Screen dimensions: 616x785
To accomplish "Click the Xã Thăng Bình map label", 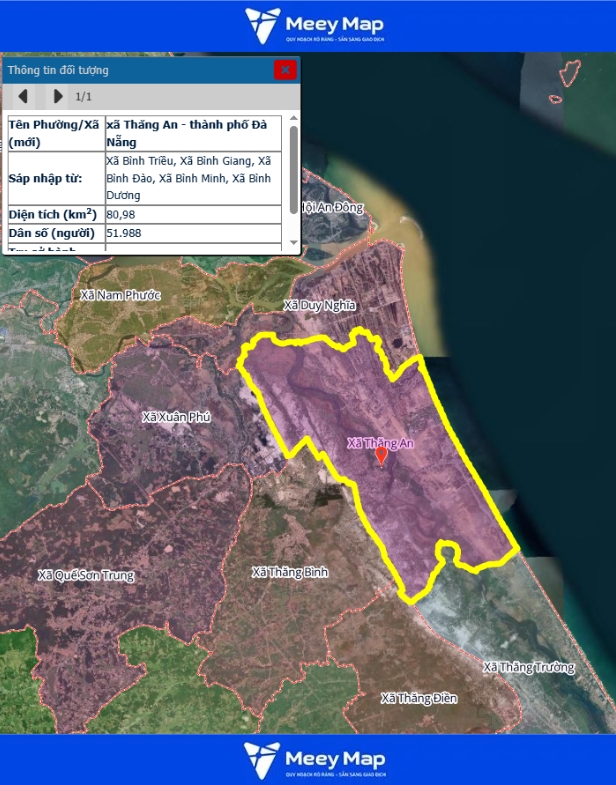I will coord(290,572).
